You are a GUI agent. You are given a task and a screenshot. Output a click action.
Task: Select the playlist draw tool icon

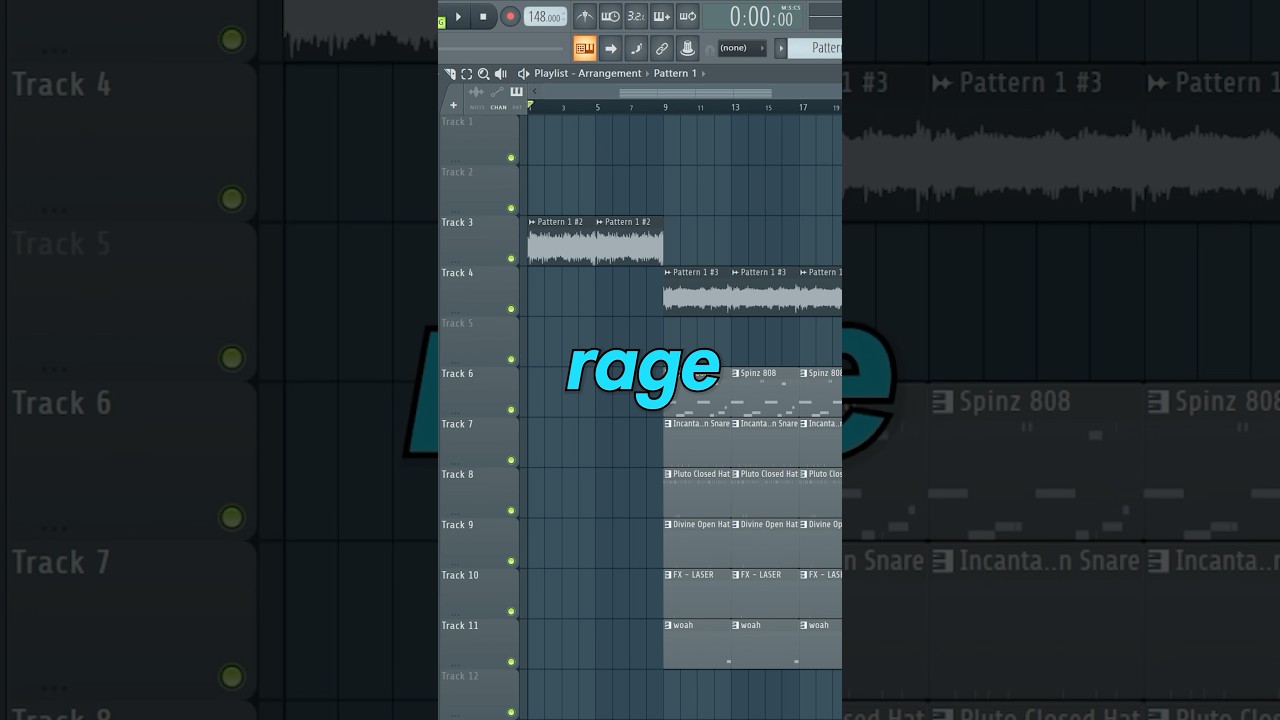pos(450,74)
